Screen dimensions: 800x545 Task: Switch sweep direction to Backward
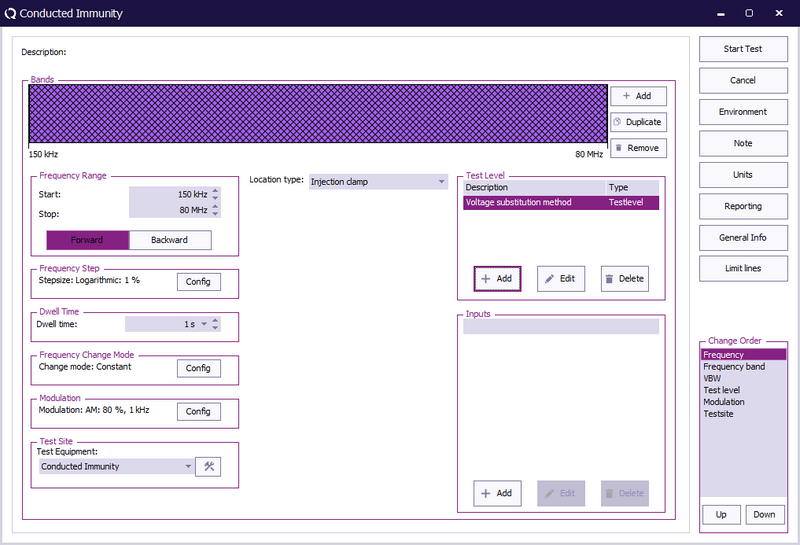point(170,240)
